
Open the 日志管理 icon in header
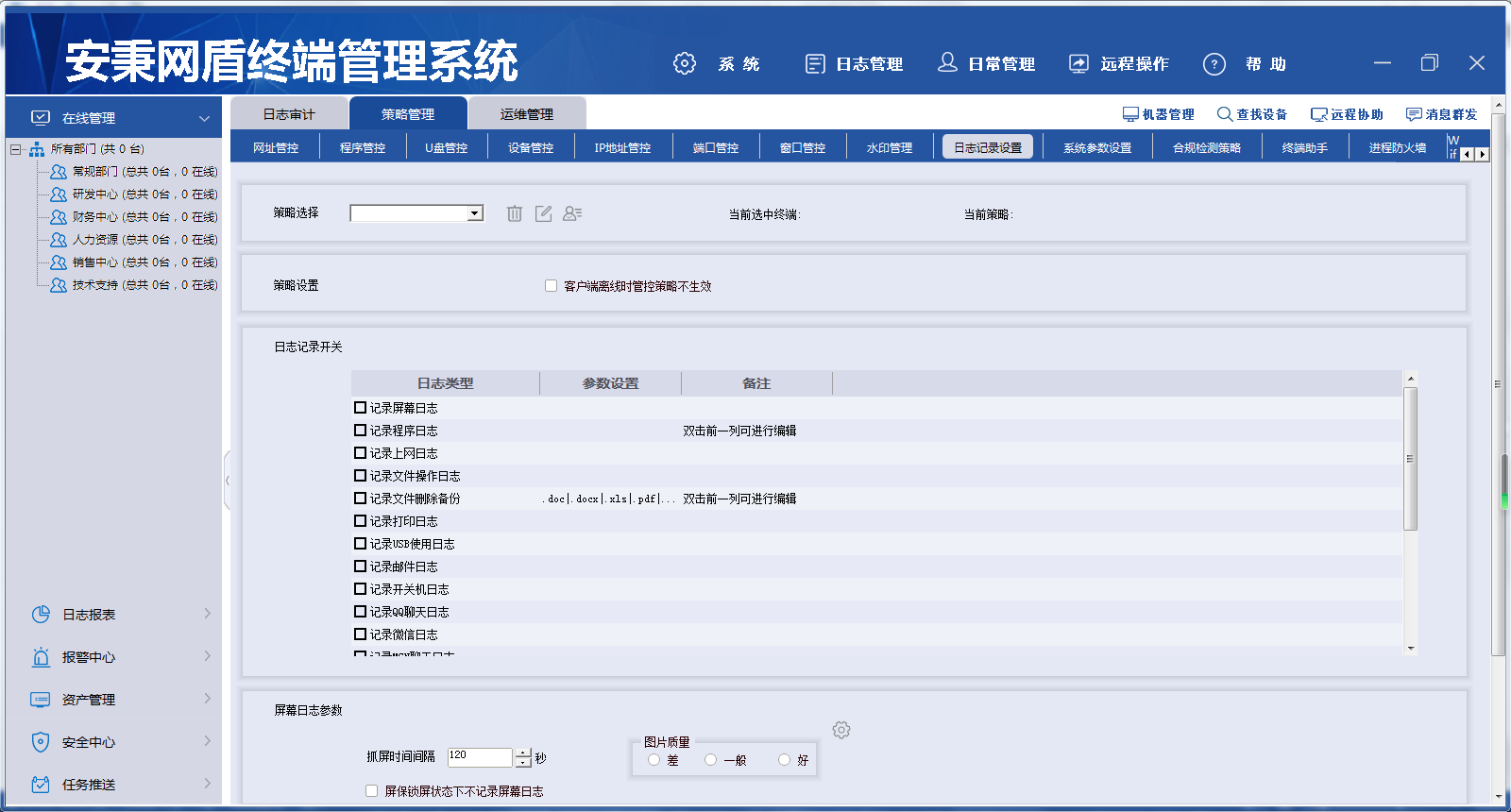(815, 63)
